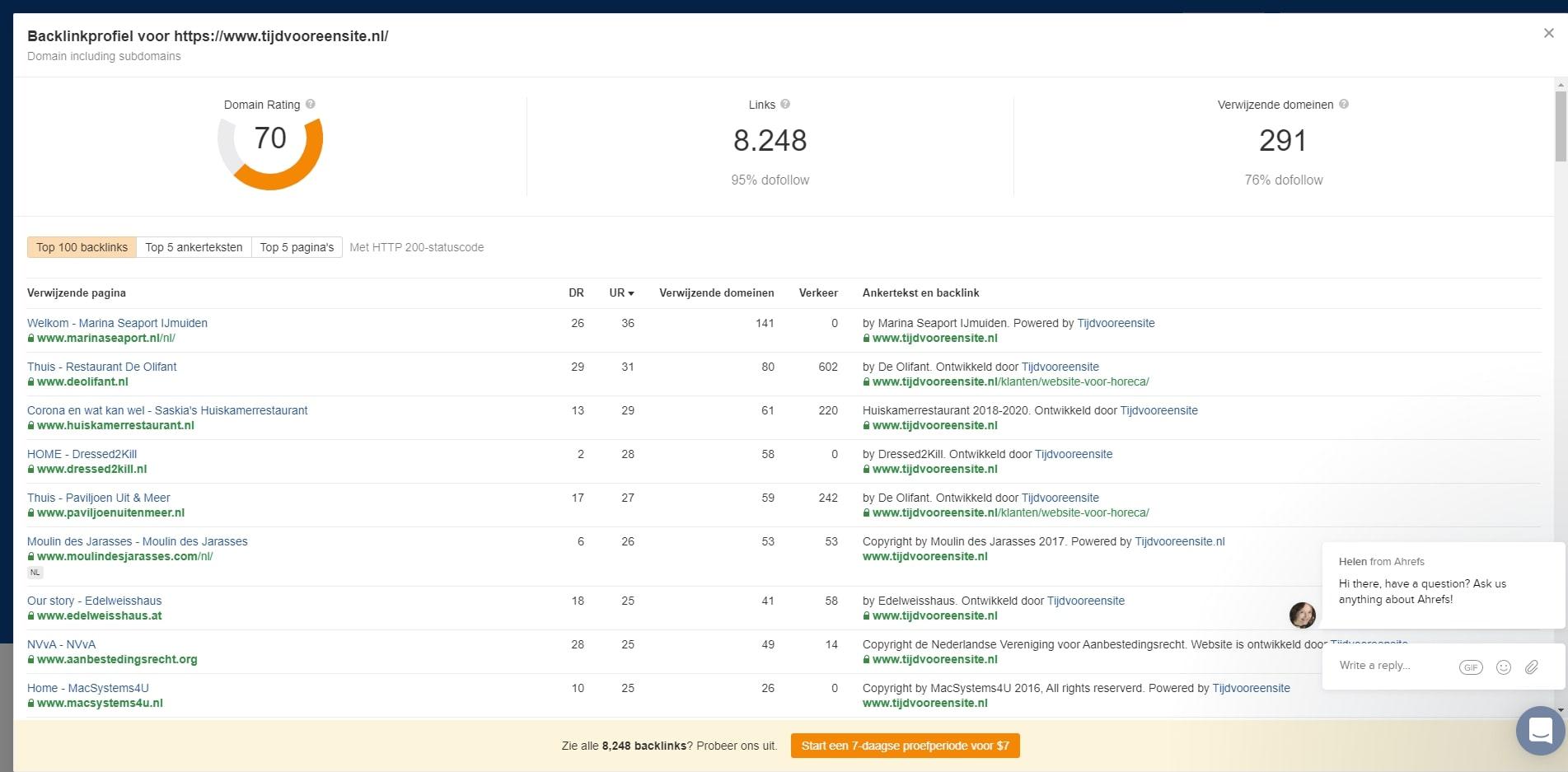
Task: Click the Verwijzende domeinen column header
Action: [717, 292]
